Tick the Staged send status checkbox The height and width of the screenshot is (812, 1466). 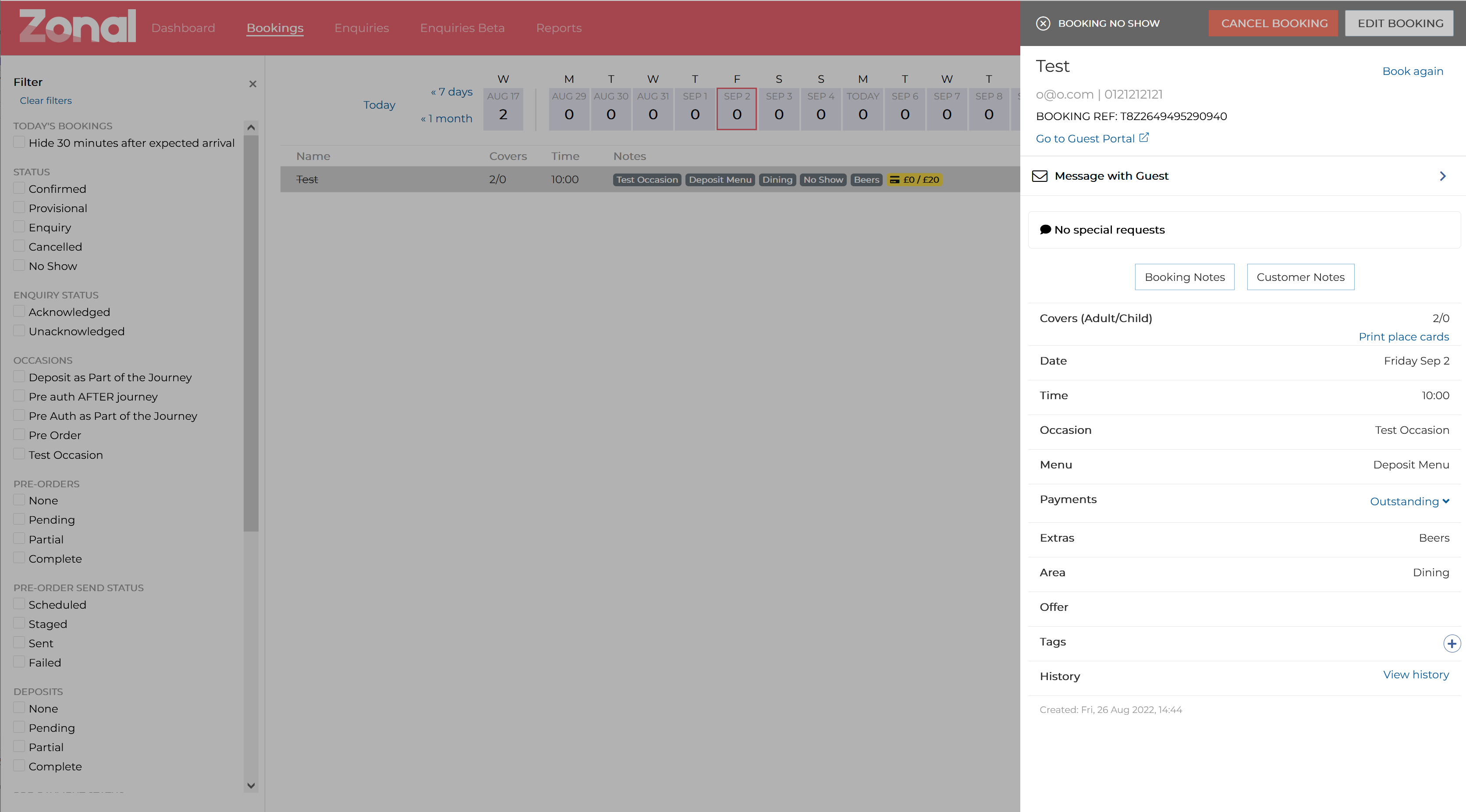click(x=19, y=623)
